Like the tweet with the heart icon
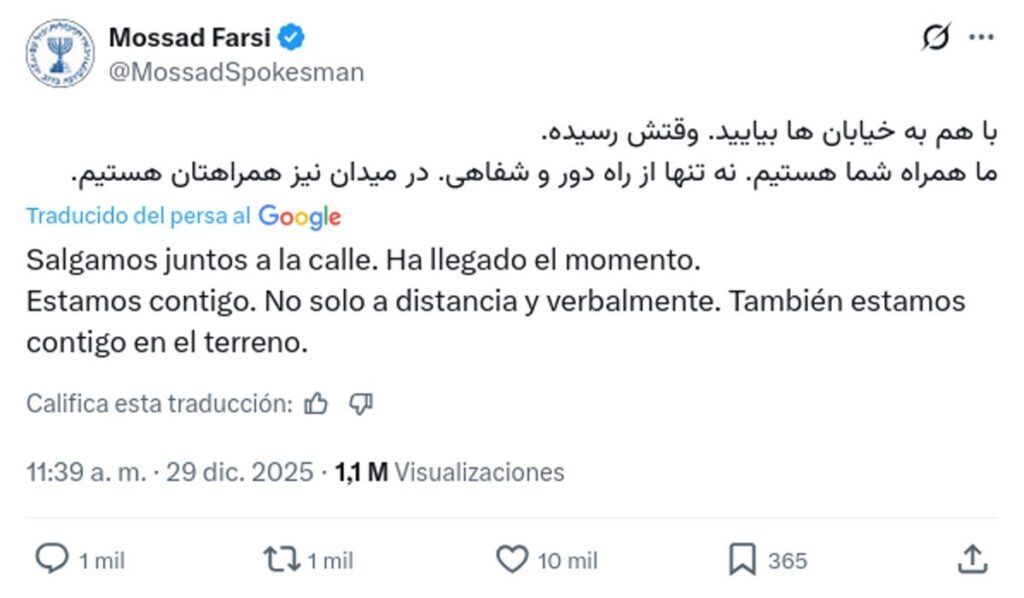This screenshot has height=598, width=1024. pyautogui.click(x=514, y=560)
